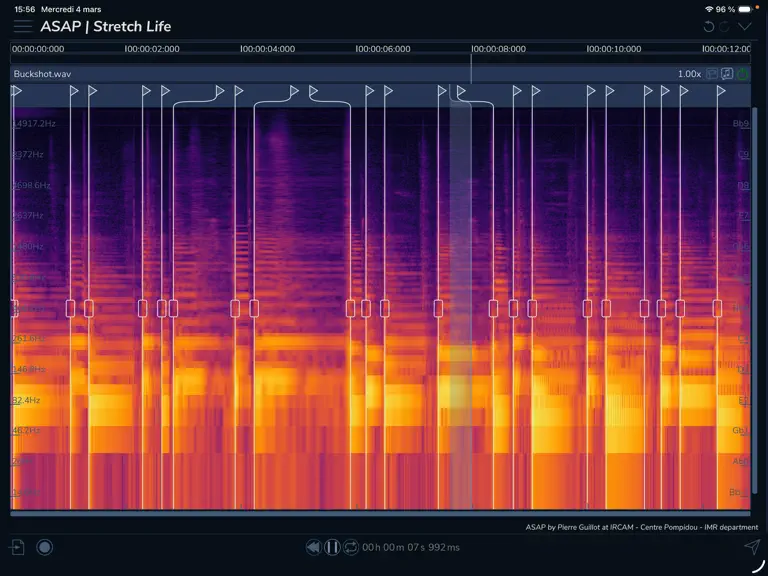Toggle the marker mode icon next to 1.00x
Image resolution: width=768 pixels, height=576 pixels.
coord(712,74)
